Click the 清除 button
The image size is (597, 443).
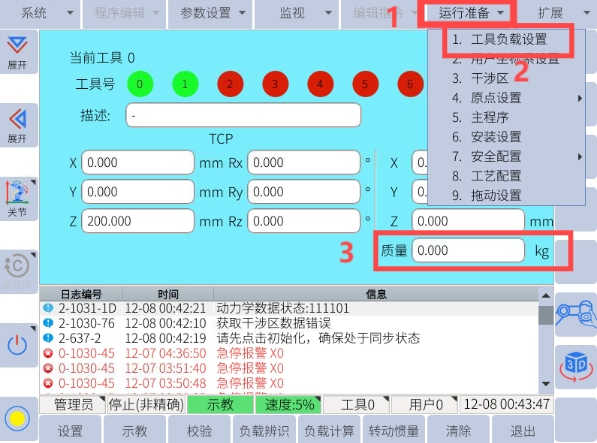pyautogui.click(x=458, y=430)
